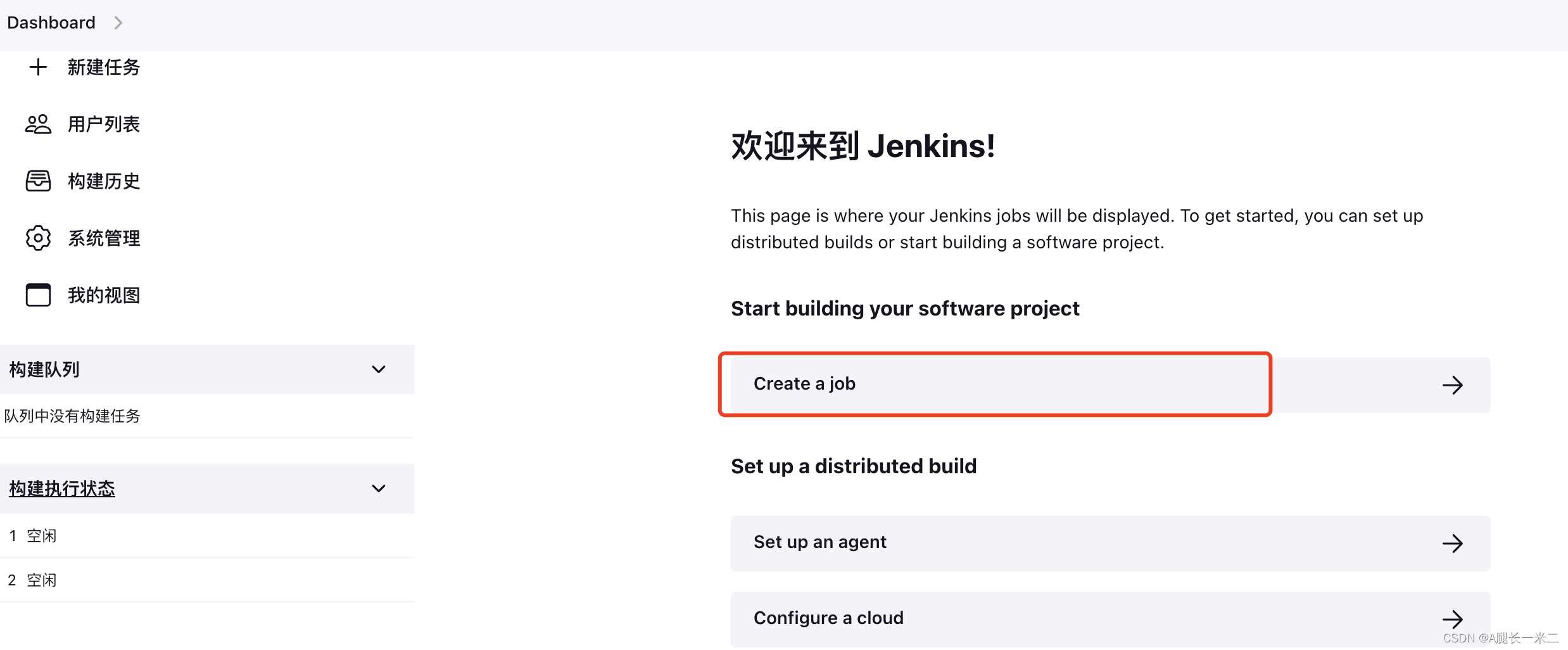
Task: Open the 我的视图 menu item
Action: point(104,295)
